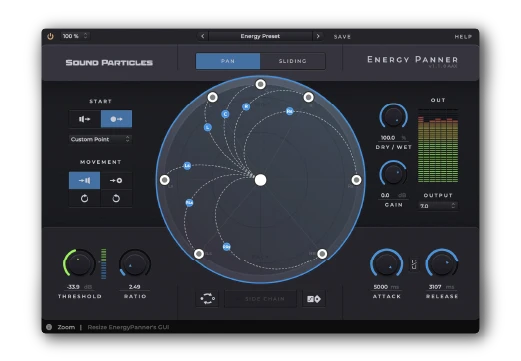Select the far-left side speaker ring node
The width and height of the screenshot is (521, 361).
[x=165, y=180]
